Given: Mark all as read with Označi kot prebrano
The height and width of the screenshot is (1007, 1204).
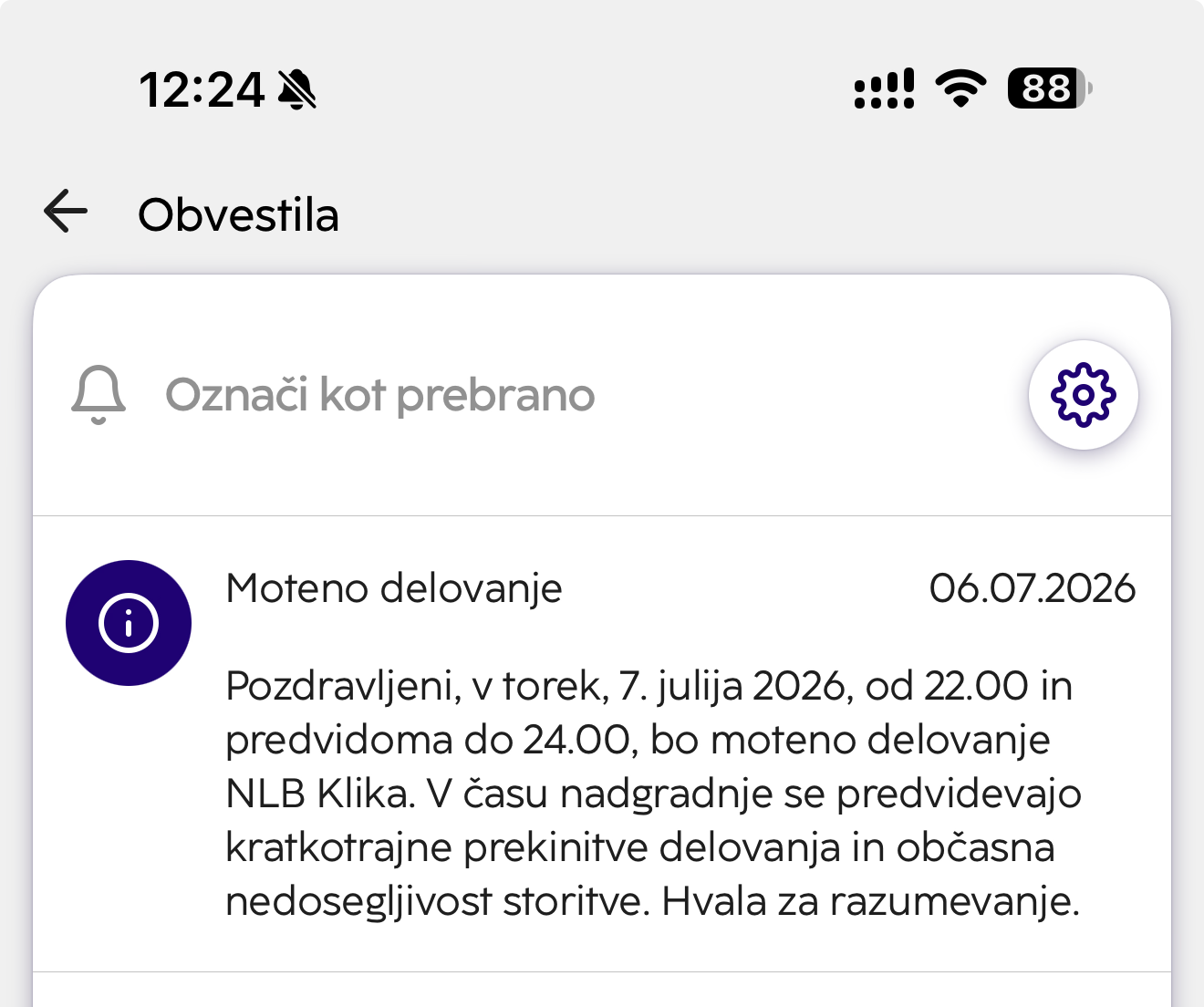Looking at the screenshot, I should click(379, 395).
